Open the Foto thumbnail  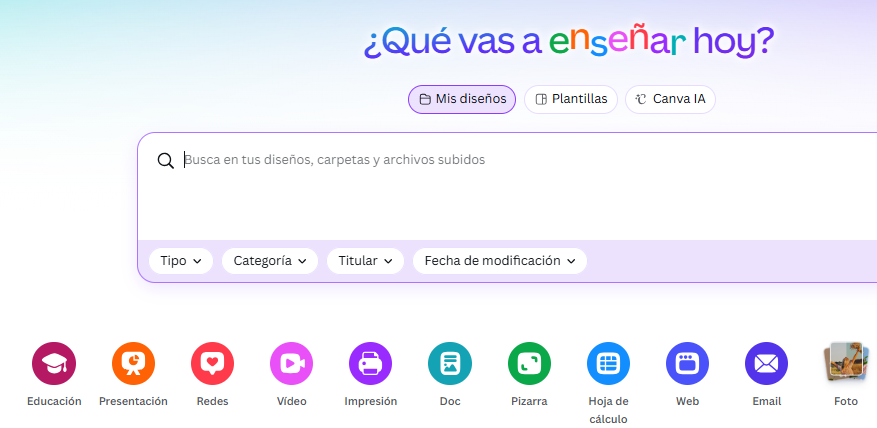click(845, 364)
